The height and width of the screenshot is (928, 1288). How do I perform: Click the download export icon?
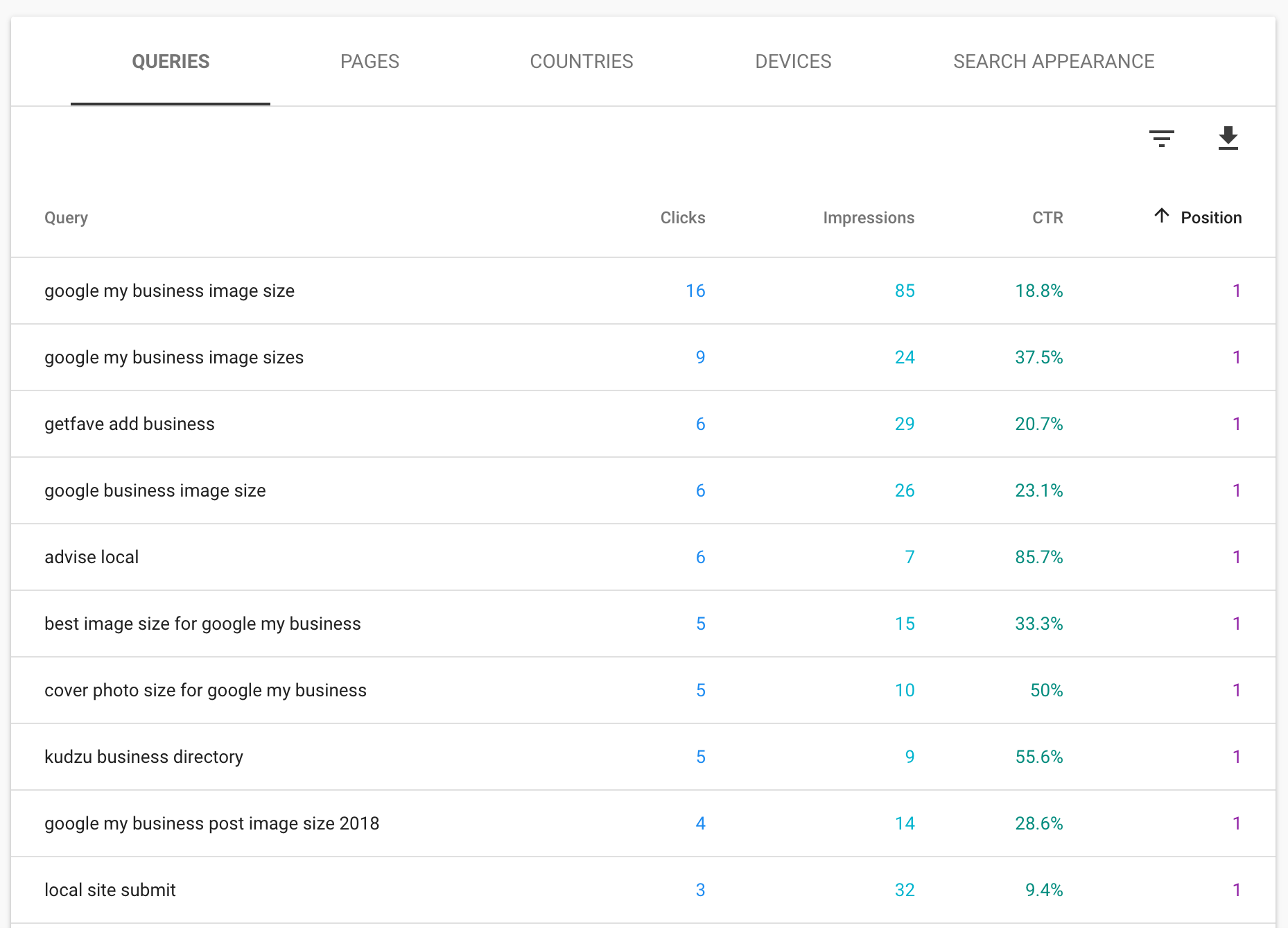pos(1228,139)
